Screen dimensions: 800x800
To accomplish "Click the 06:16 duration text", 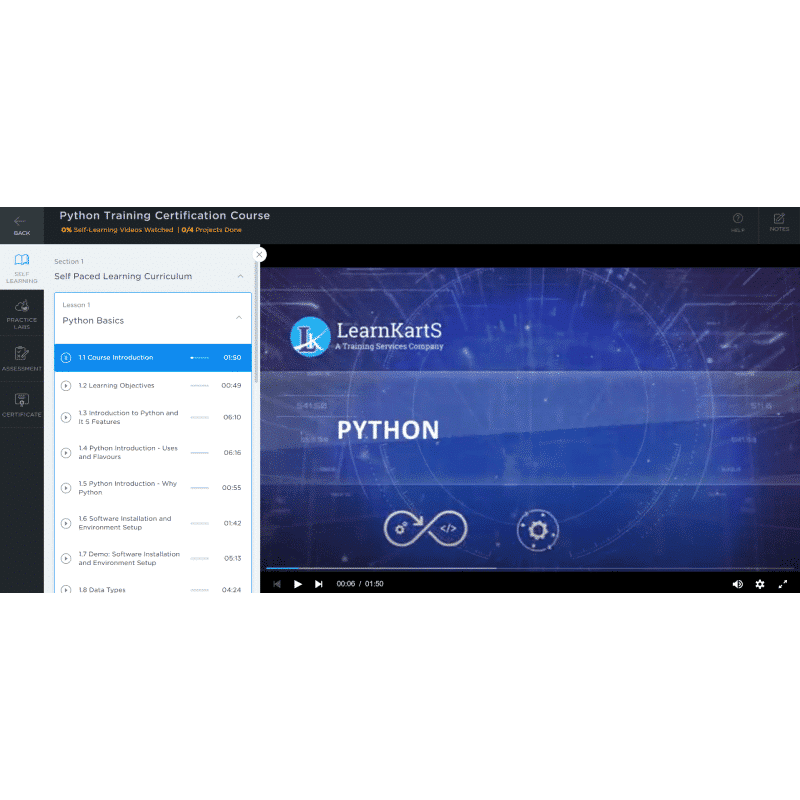I will pos(232,453).
